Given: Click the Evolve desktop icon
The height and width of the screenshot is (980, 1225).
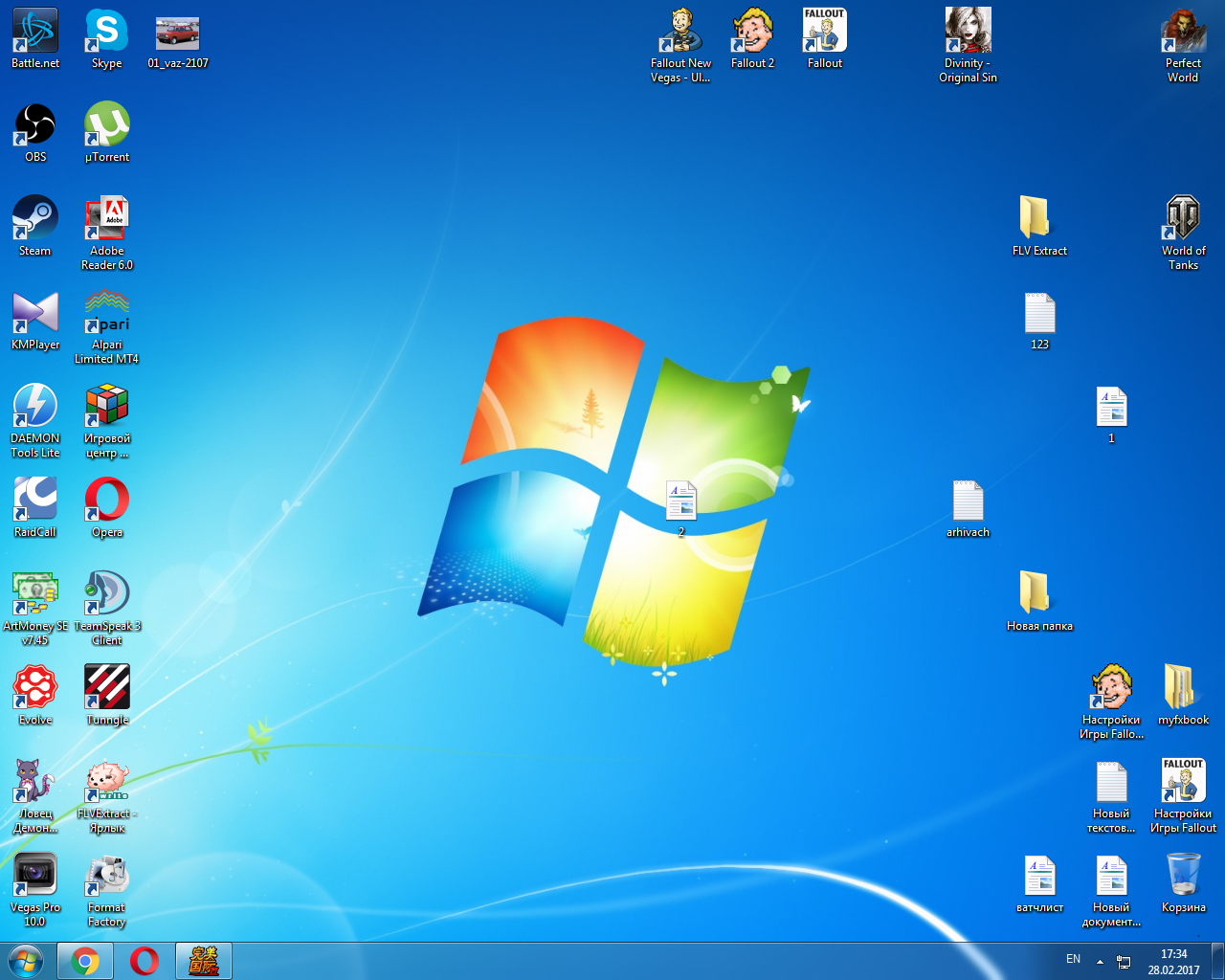Looking at the screenshot, I should (35, 696).
